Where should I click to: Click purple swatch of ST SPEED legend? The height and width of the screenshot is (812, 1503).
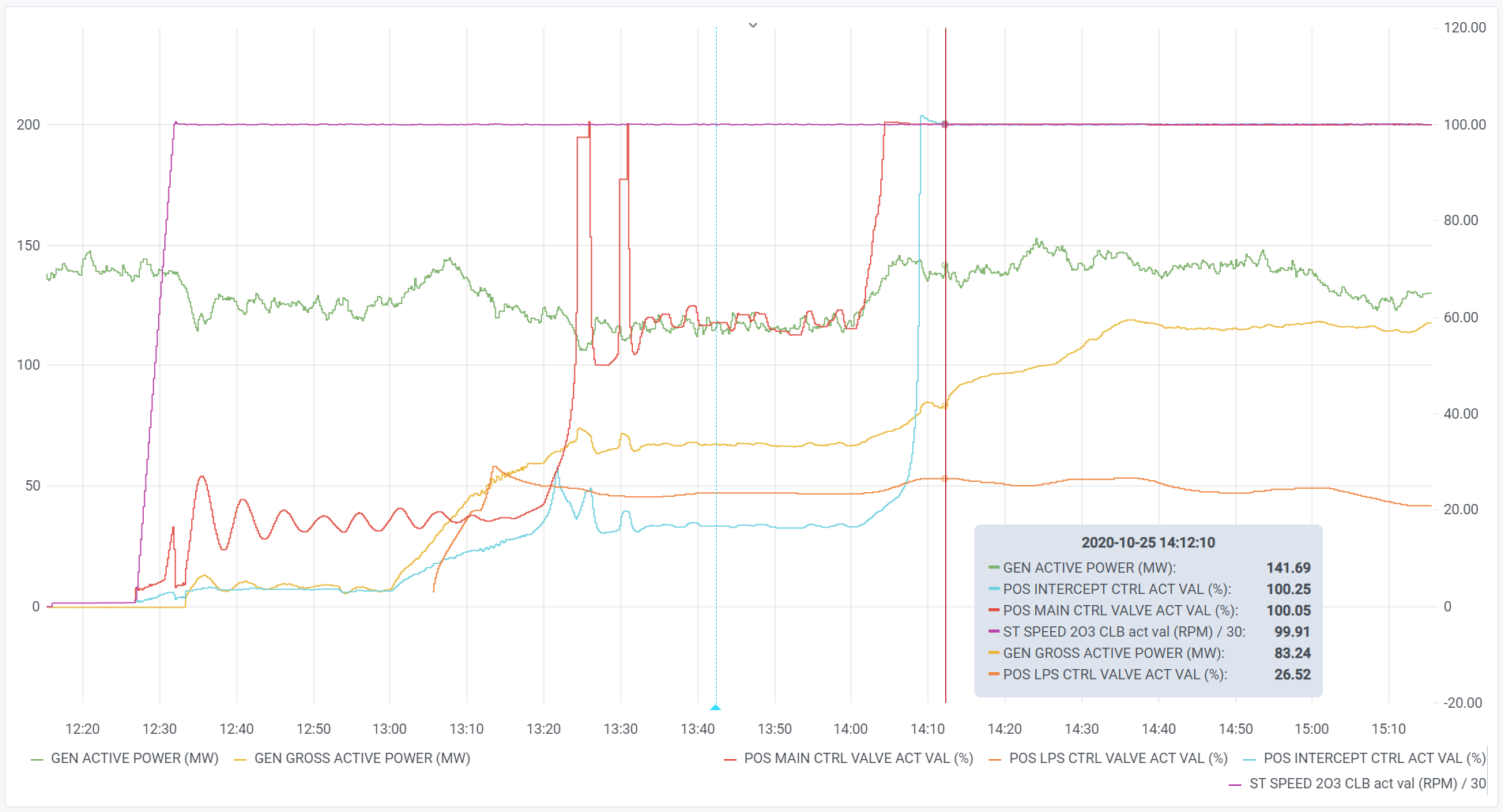[1235, 784]
